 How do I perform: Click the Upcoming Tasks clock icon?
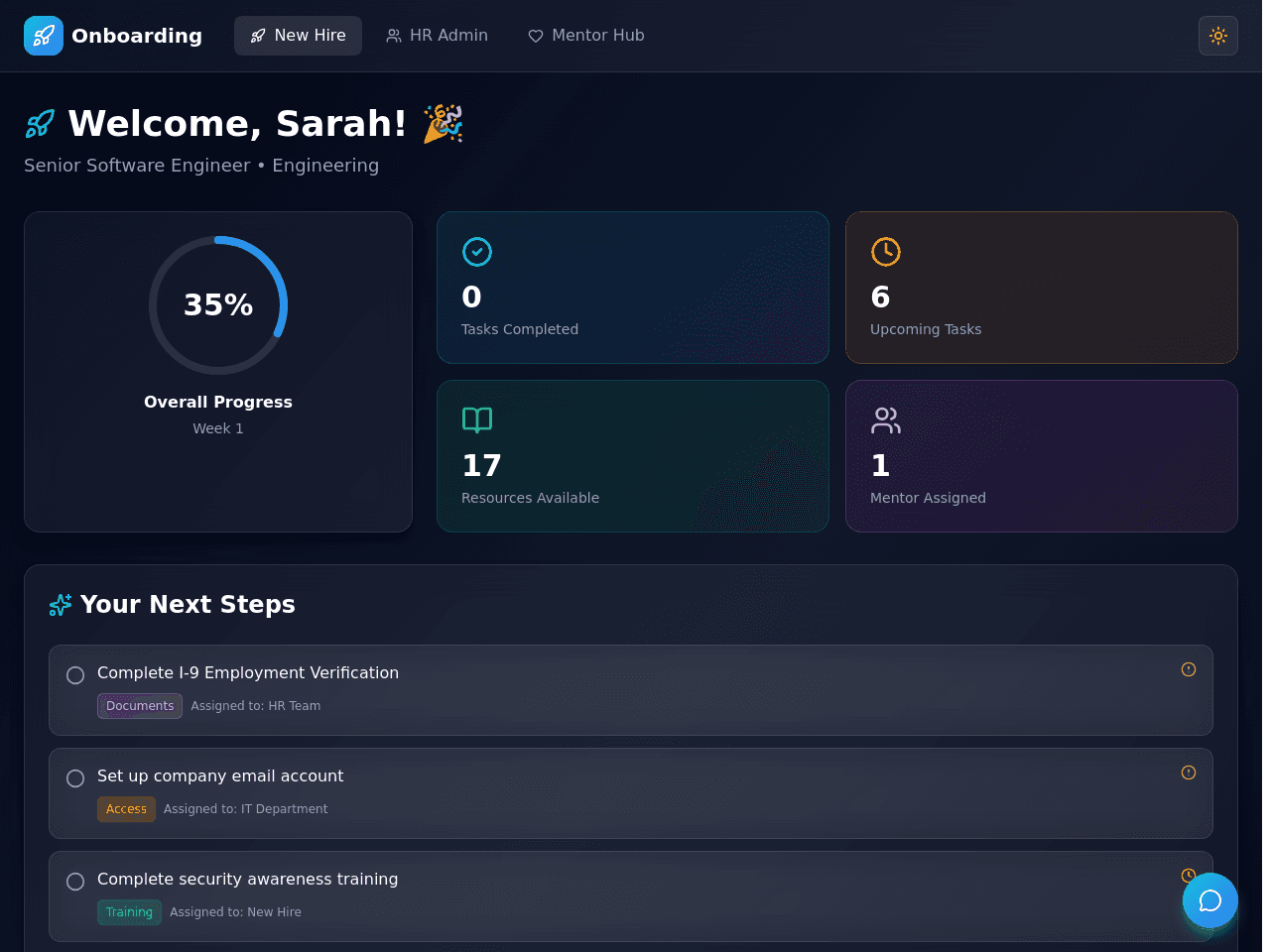point(886,252)
